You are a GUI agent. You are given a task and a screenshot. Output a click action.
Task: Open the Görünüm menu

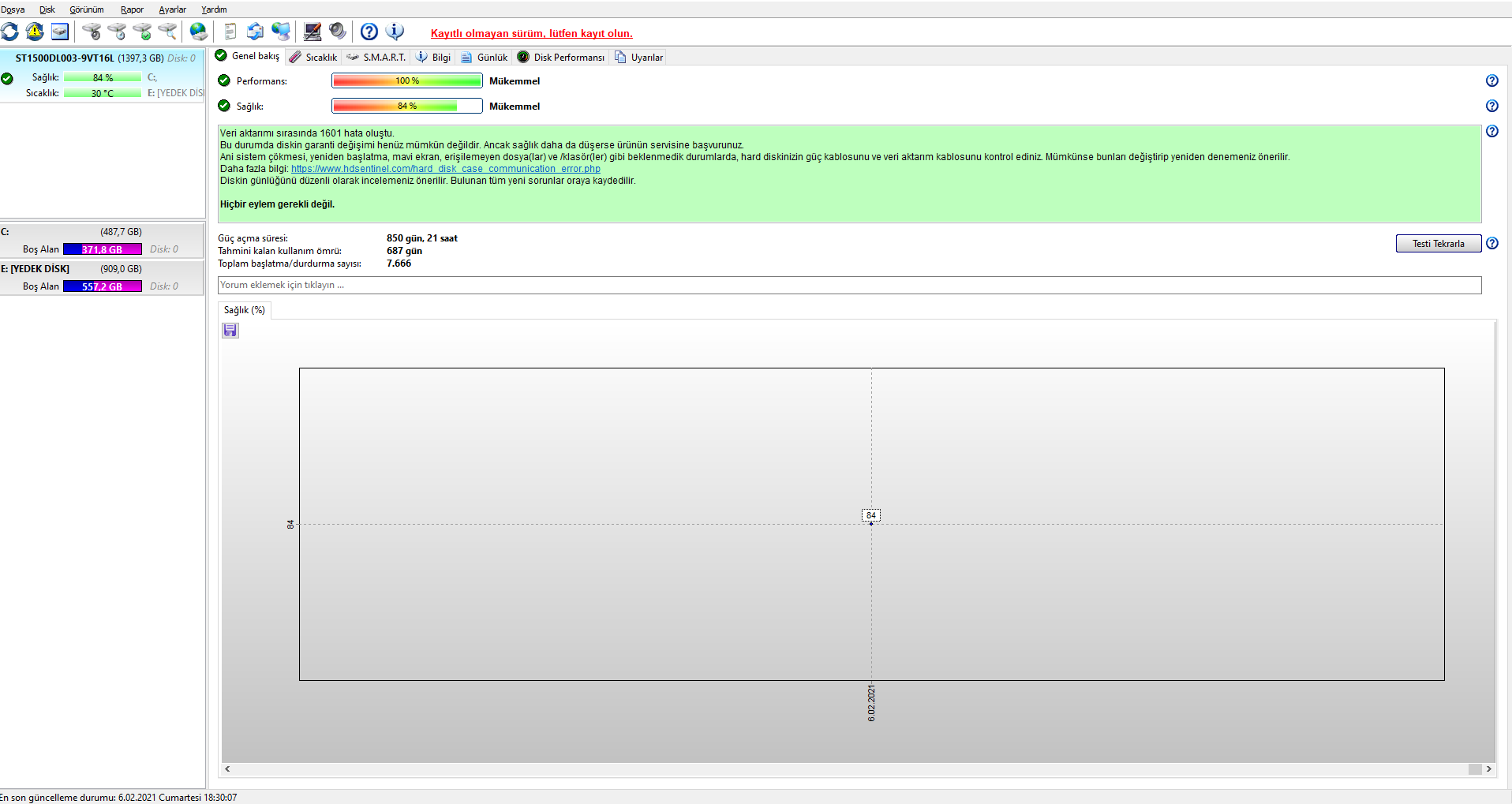pos(87,9)
